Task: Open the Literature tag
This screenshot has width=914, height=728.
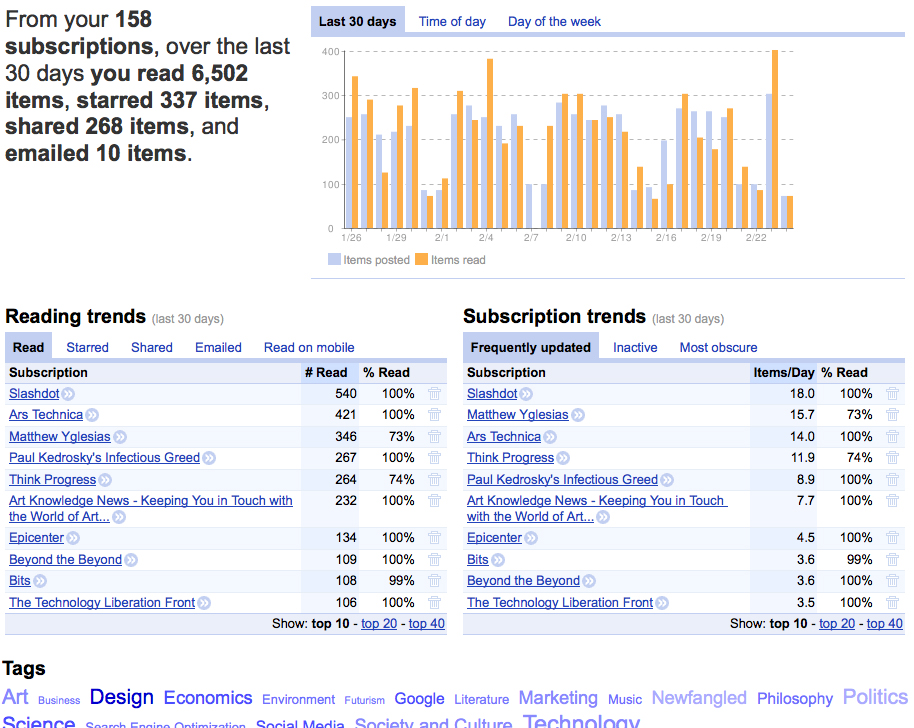Action: (481, 699)
